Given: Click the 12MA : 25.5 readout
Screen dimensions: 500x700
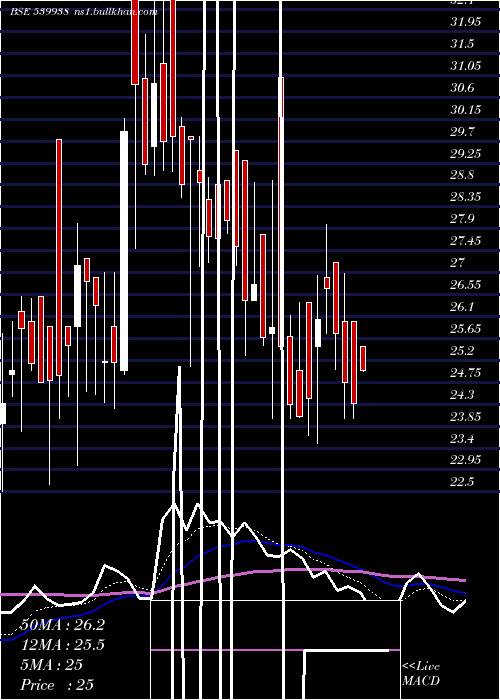Looking at the screenshot, I should (62, 645).
